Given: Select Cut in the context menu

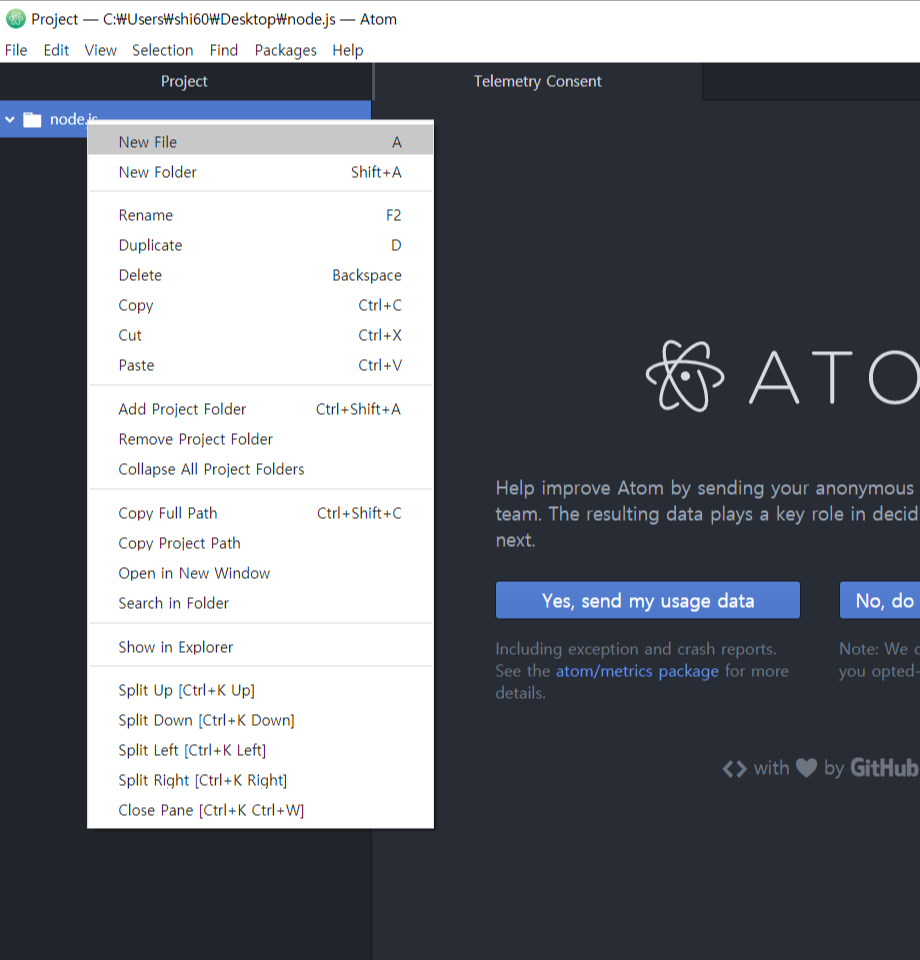Looking at the screenshot, I should tap(260, 336).
